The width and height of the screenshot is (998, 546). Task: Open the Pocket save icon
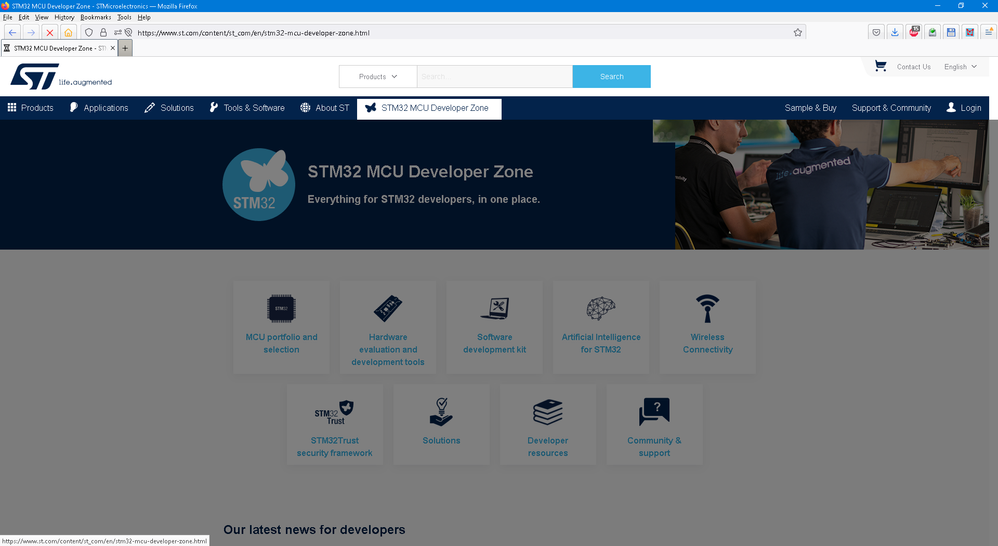876,32
